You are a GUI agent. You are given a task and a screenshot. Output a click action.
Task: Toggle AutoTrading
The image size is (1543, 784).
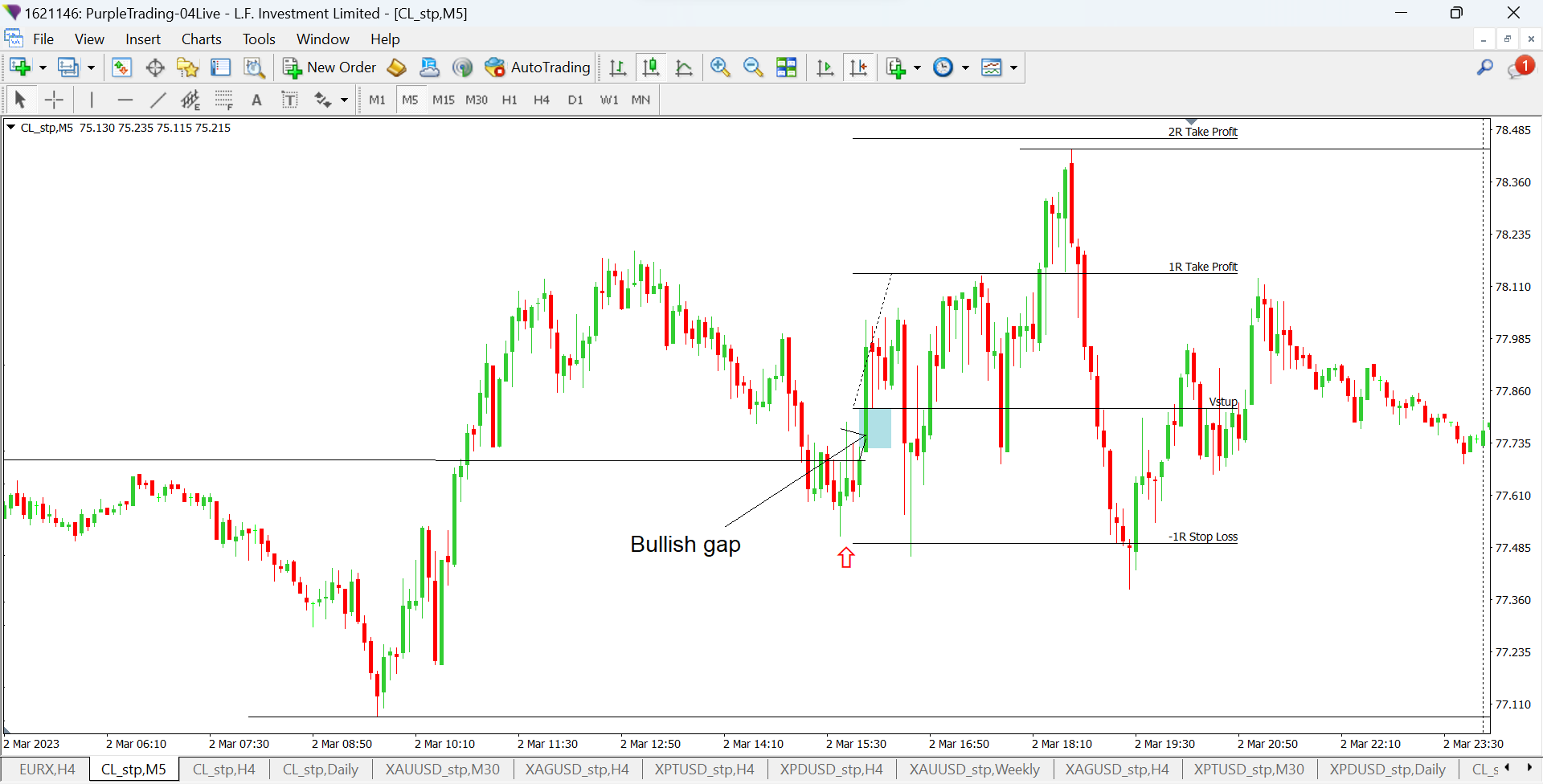pos(538,67)
